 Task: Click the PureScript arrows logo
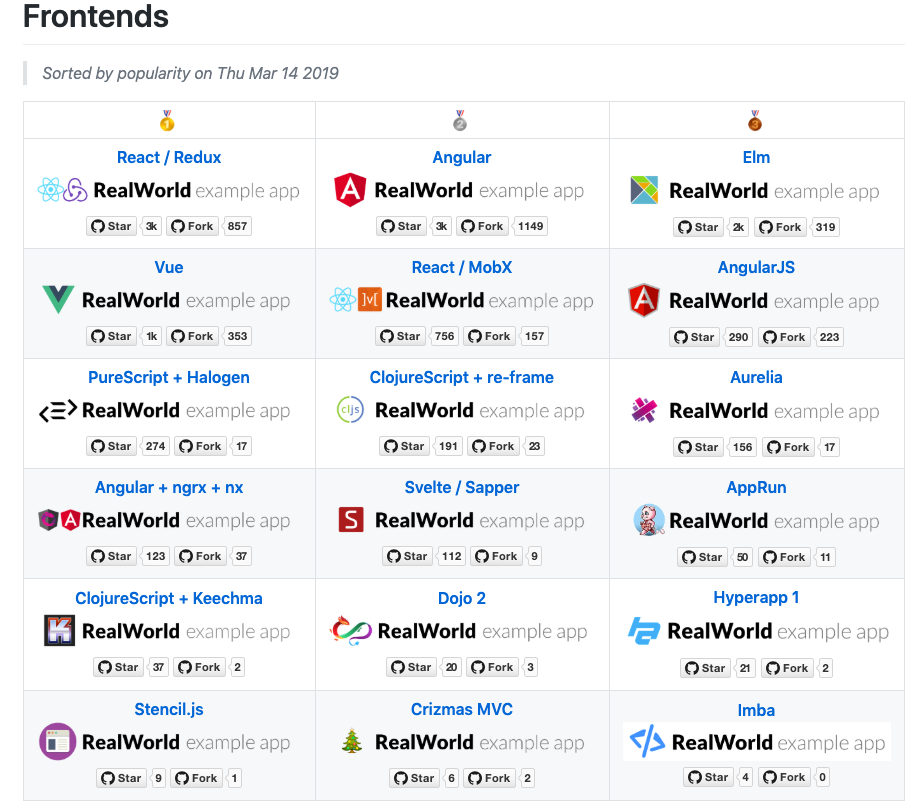(x=58, y=410)
